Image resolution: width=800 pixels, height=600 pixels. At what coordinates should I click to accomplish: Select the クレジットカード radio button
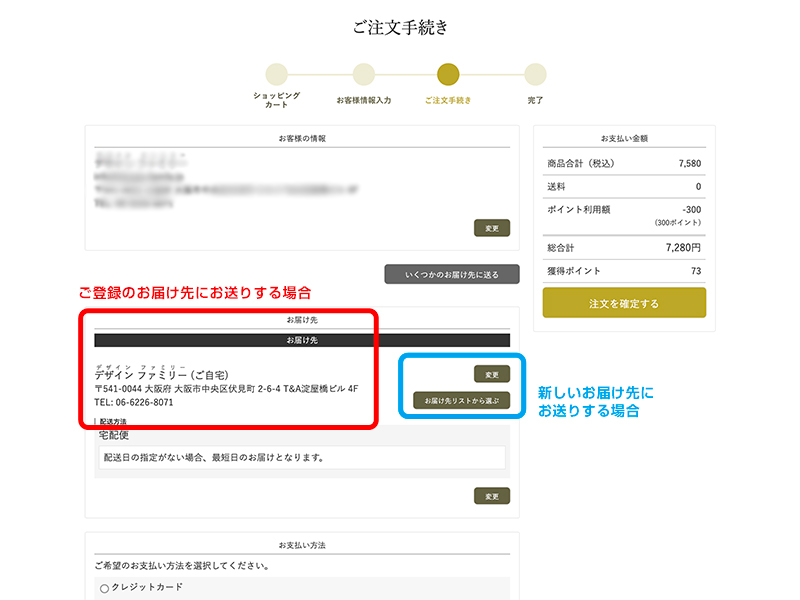coord(104,588)
